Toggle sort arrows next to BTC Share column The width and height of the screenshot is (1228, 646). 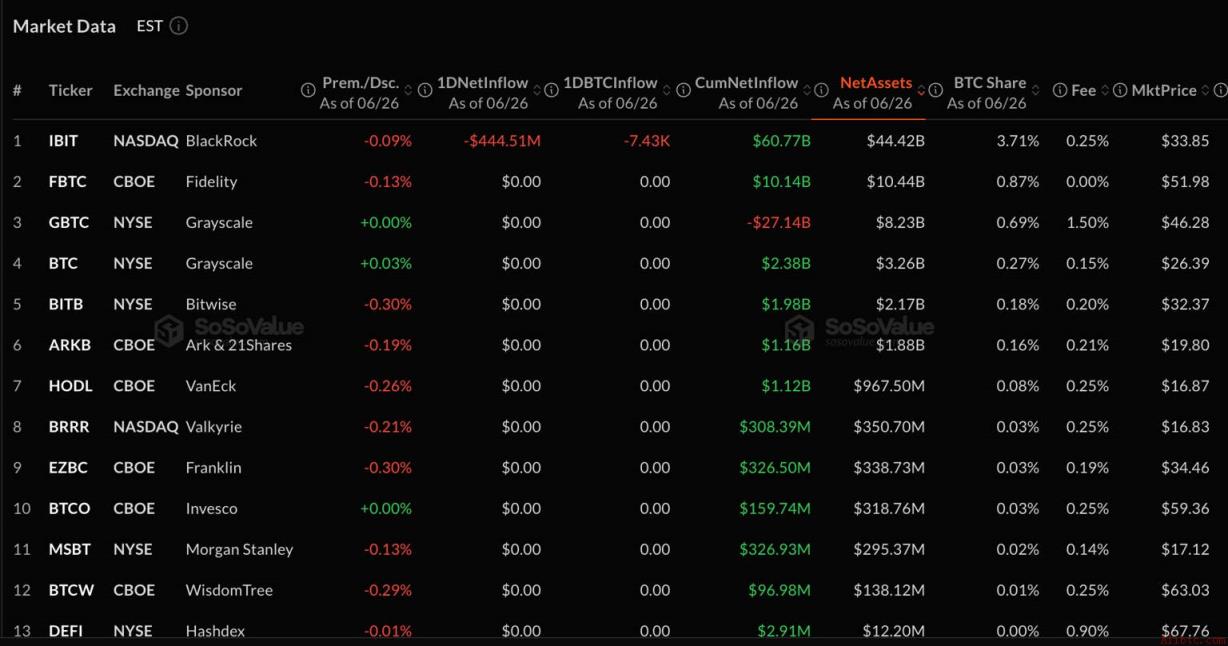(1036, 90)
